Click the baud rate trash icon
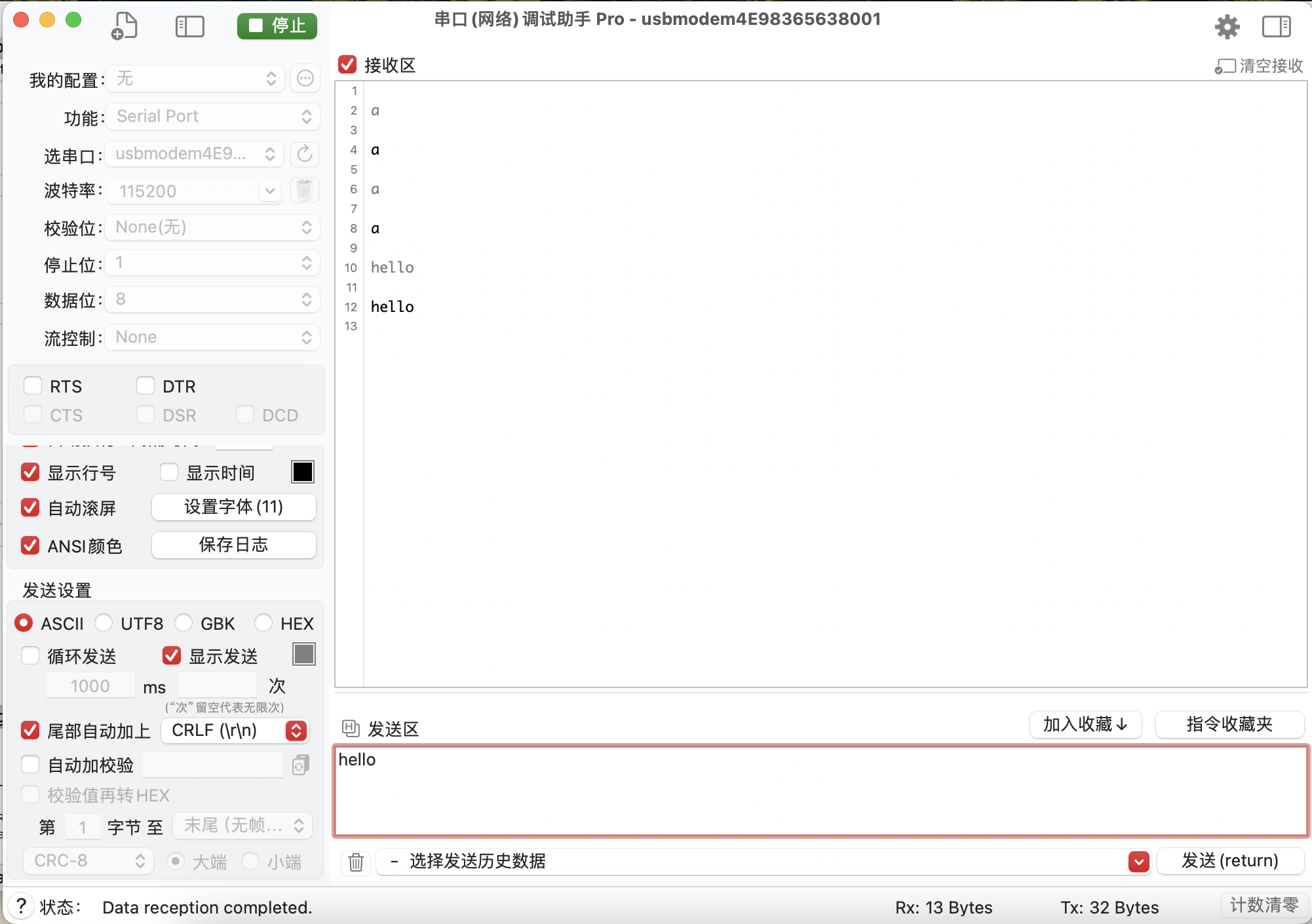The width and height of the screenshot is (1312, 924). [304, 191]
